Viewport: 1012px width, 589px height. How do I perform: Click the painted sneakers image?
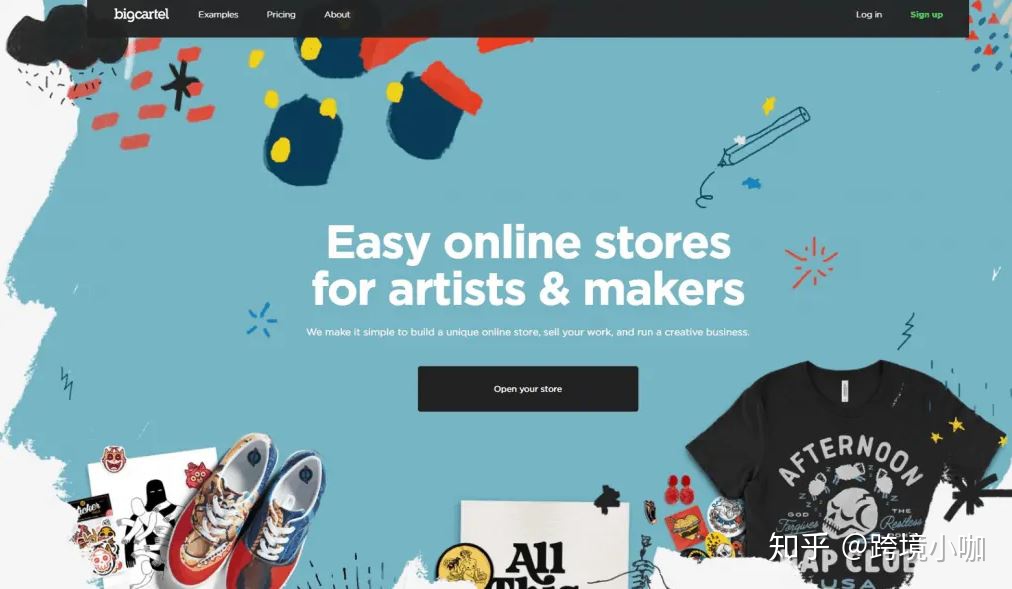coord(248,510)
